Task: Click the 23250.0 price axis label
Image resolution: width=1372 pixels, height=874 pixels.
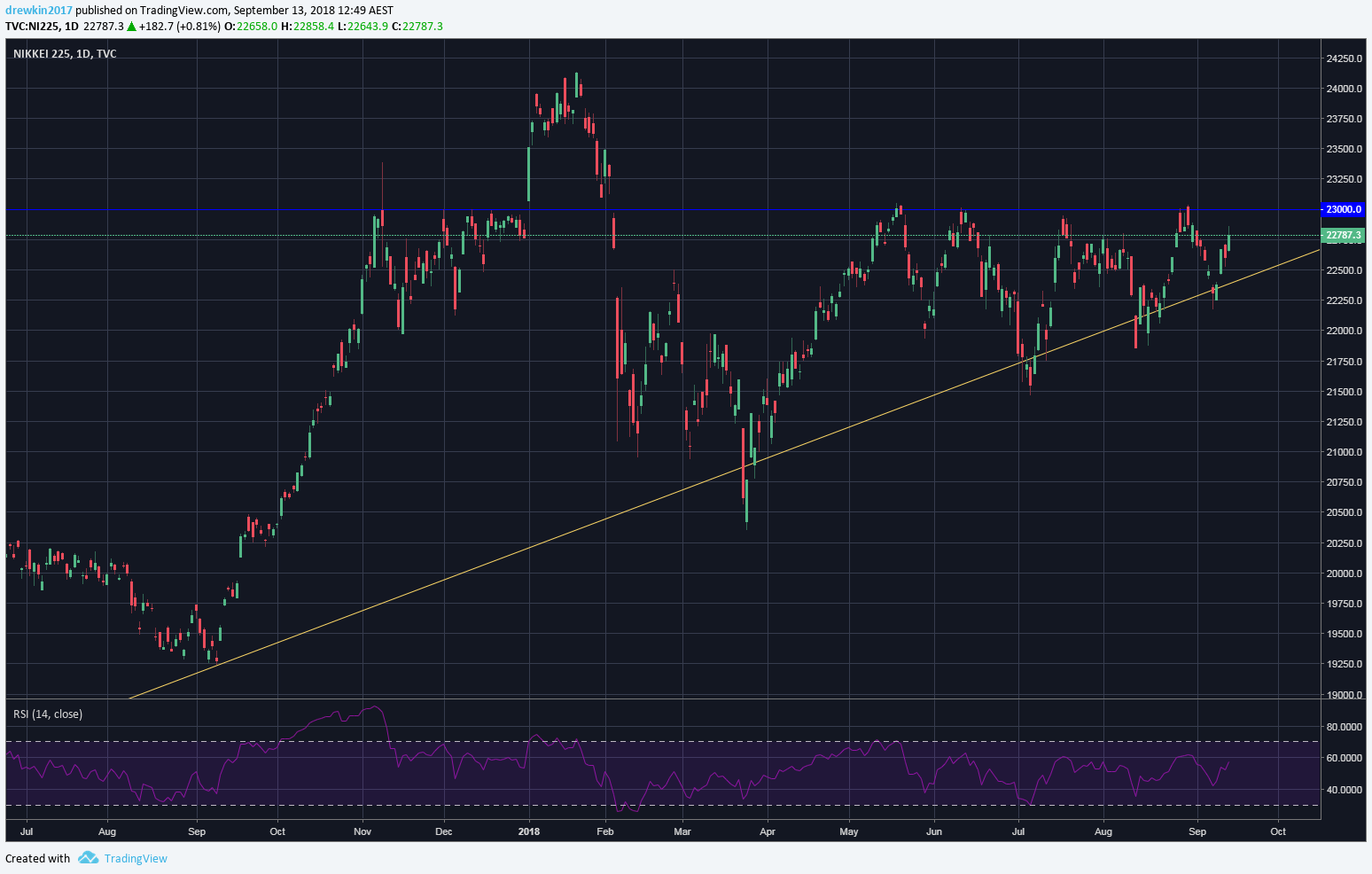Action: [x=1345, y=179]
